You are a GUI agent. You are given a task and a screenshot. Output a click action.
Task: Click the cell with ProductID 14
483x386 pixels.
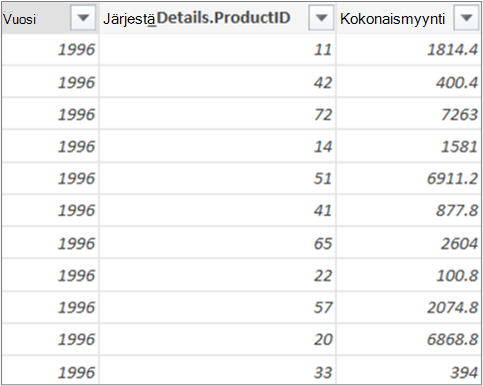[218, 146]
